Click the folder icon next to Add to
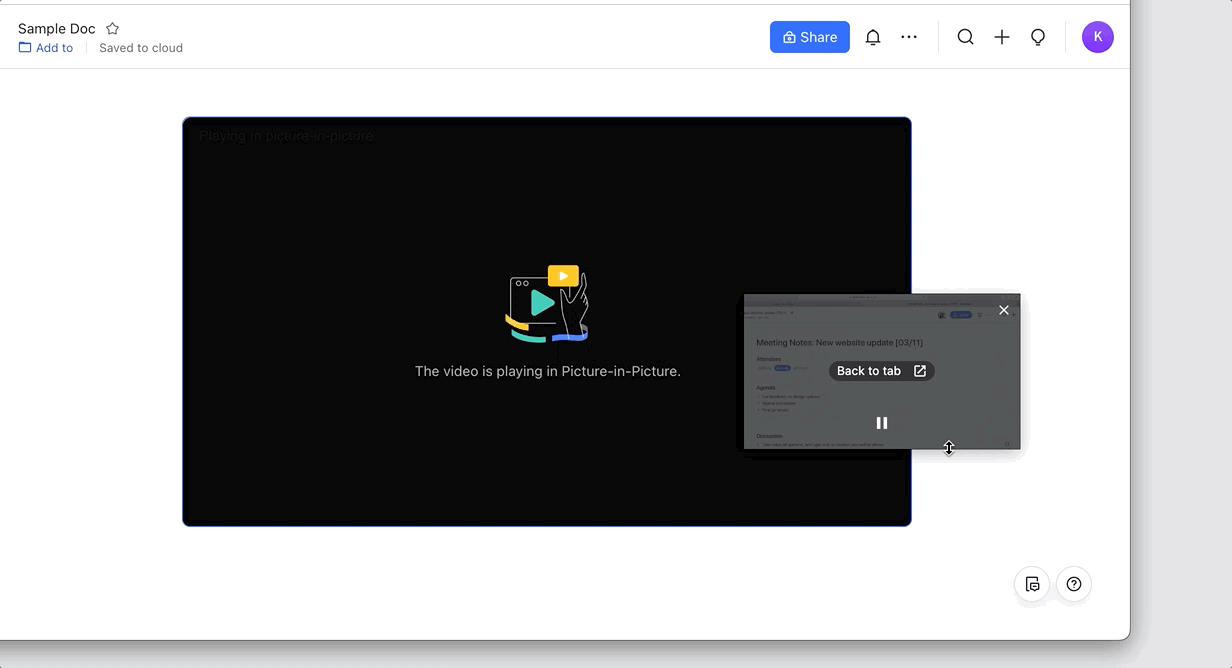 (x=23, y=47)
